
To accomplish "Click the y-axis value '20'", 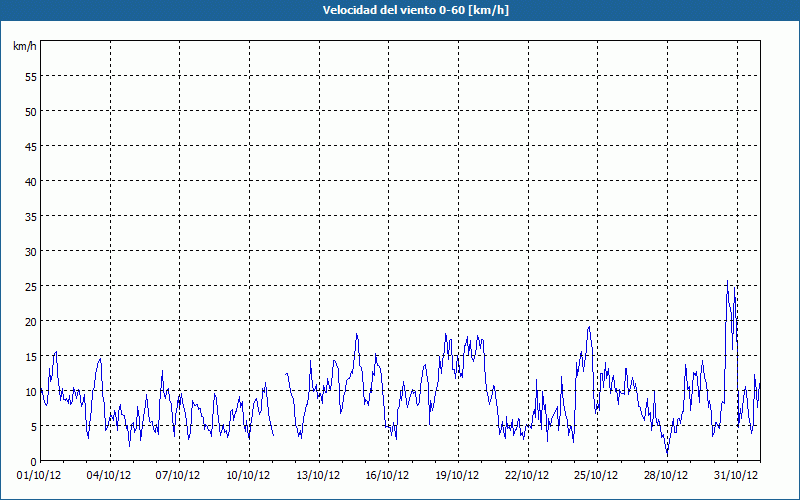I will coord(31,321).
